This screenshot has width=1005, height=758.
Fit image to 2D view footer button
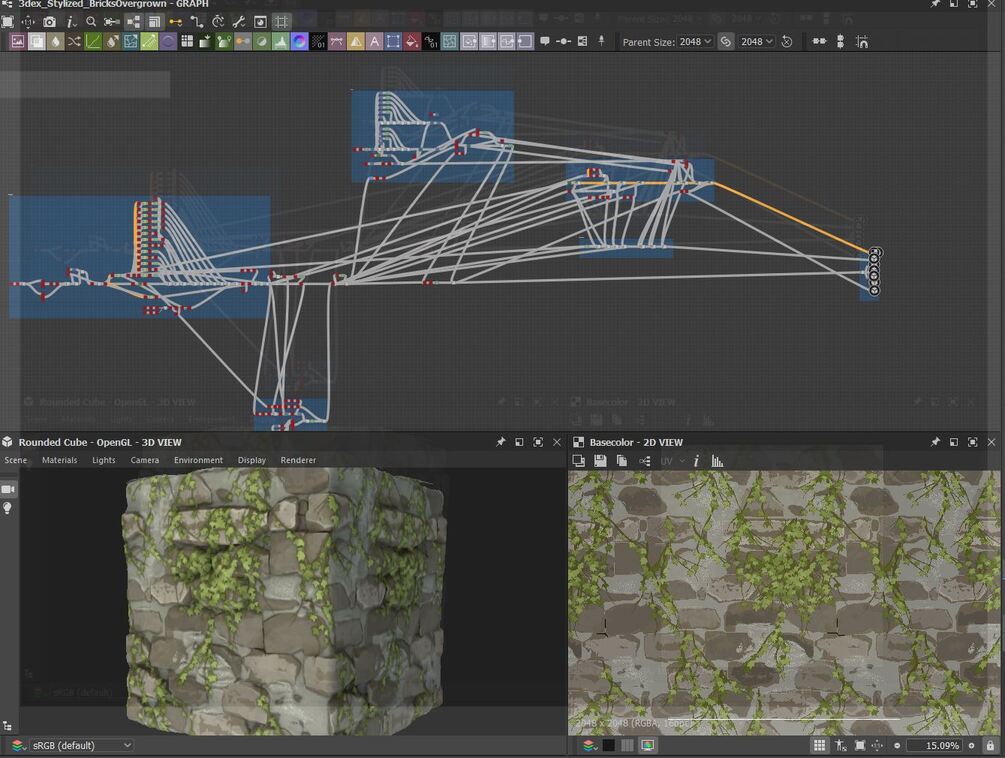point(860,745)
